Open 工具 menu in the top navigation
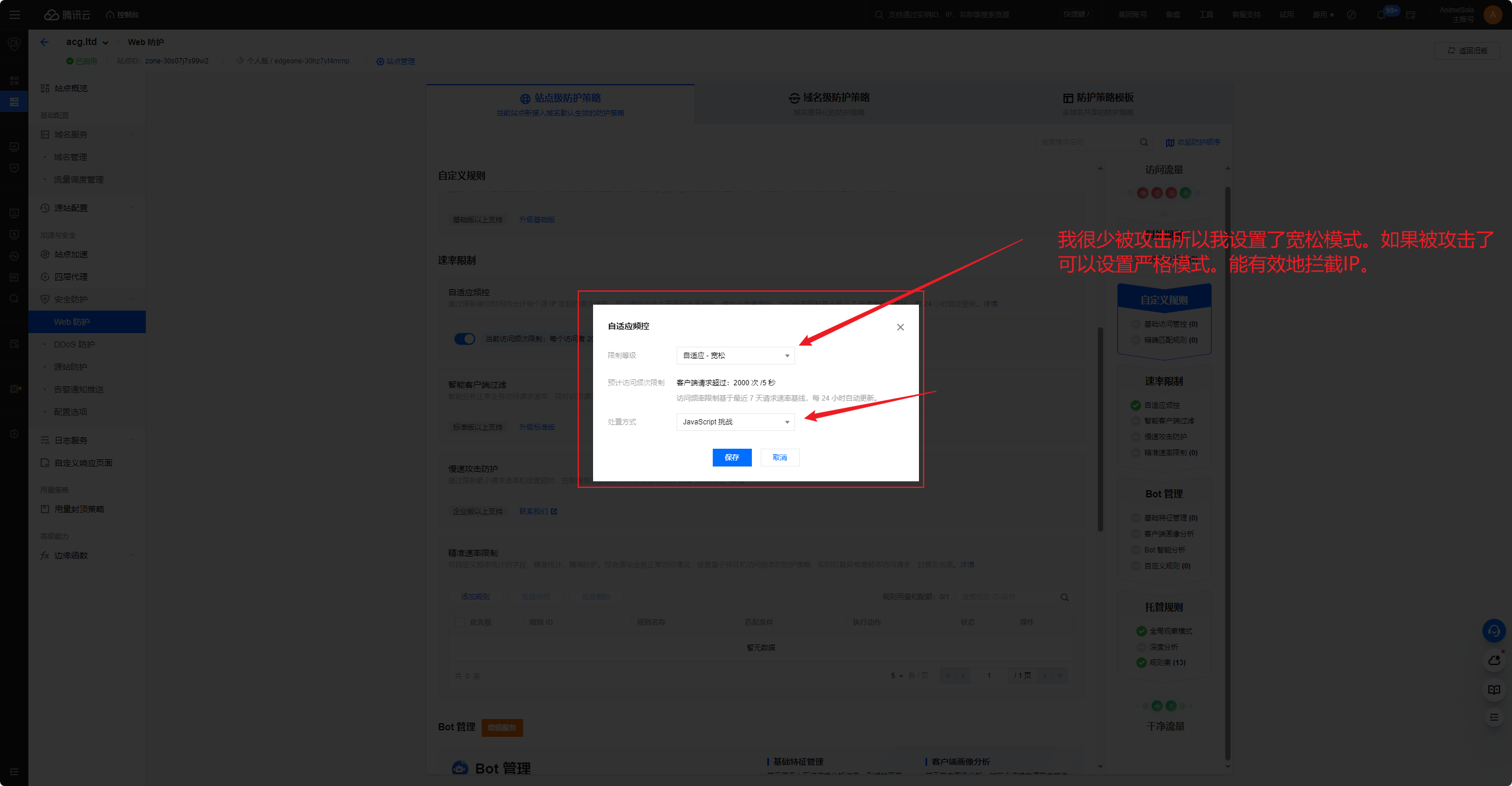Screen dimensions: 1512x786 point(1206,15)
